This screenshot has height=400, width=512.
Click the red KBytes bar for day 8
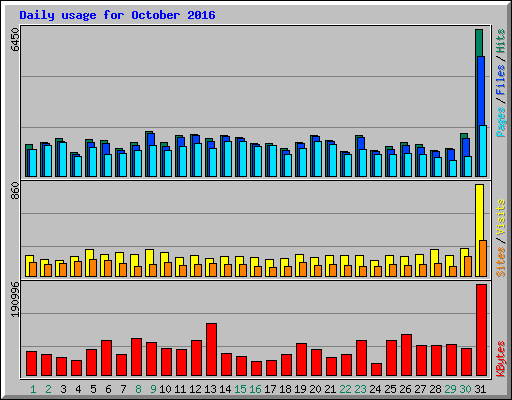pos(136,357)
